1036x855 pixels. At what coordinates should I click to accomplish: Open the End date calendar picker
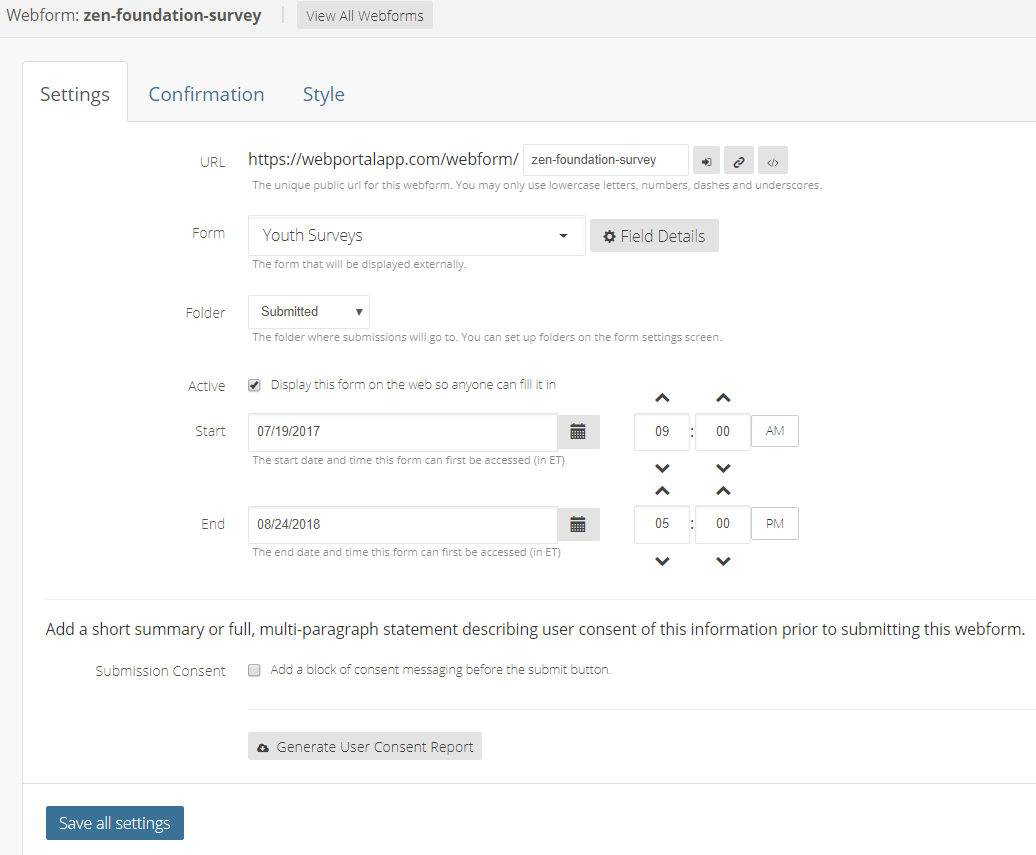pos(578,523)
